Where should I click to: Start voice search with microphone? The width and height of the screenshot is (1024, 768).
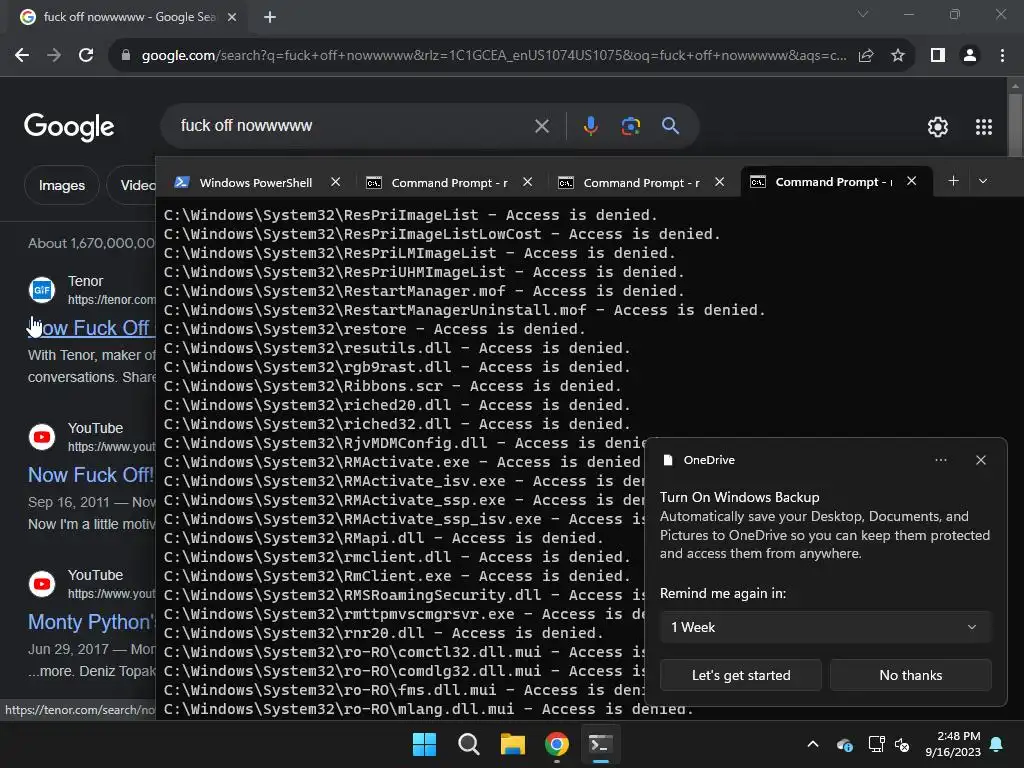590,126
